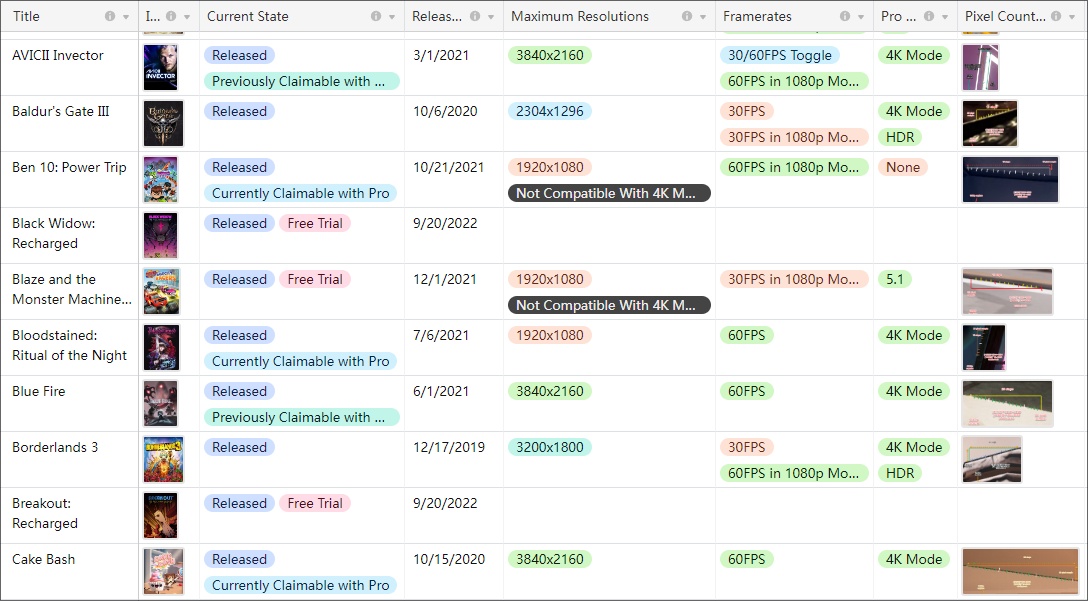Click the Free Trial tag in Blaze row
Image resolution: width=1088 pixels, height=601 pixels.
click(x=315, y=279)
